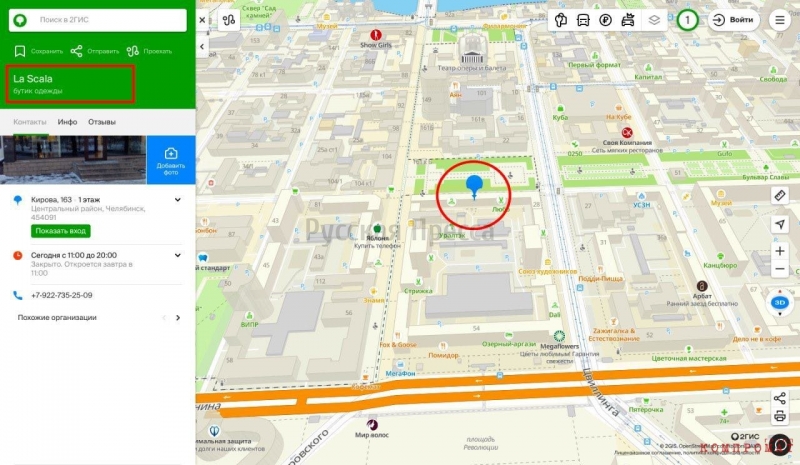Click the La Scala title header
The image size is (800, 465).
(x=33, y=79)
